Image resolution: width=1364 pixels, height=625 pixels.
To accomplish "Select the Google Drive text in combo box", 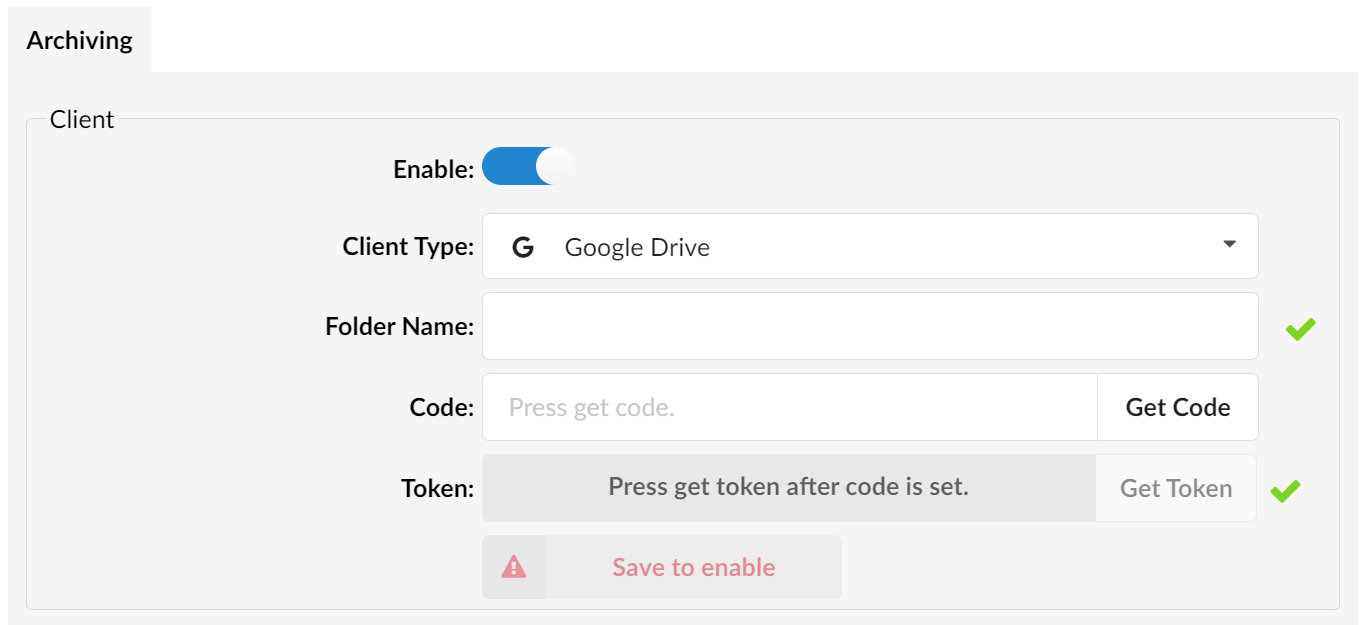I will point(637,247).
